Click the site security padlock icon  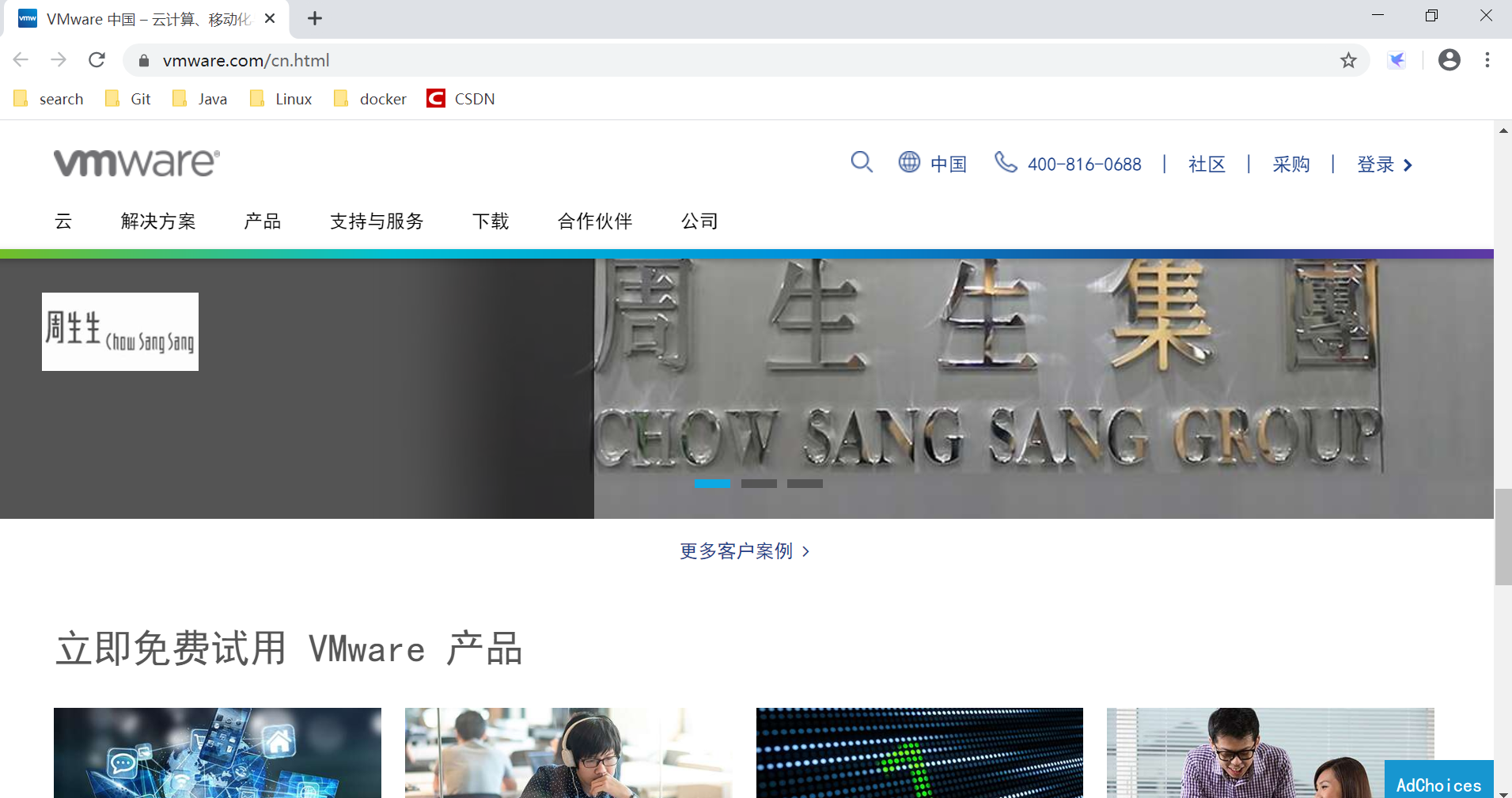click(x=143, y=60)
